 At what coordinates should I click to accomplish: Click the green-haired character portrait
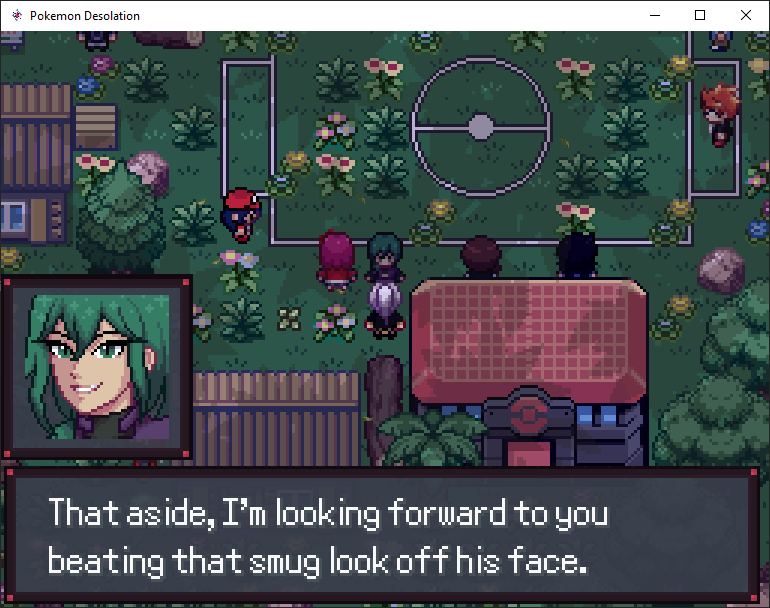[x=97, y=367]
